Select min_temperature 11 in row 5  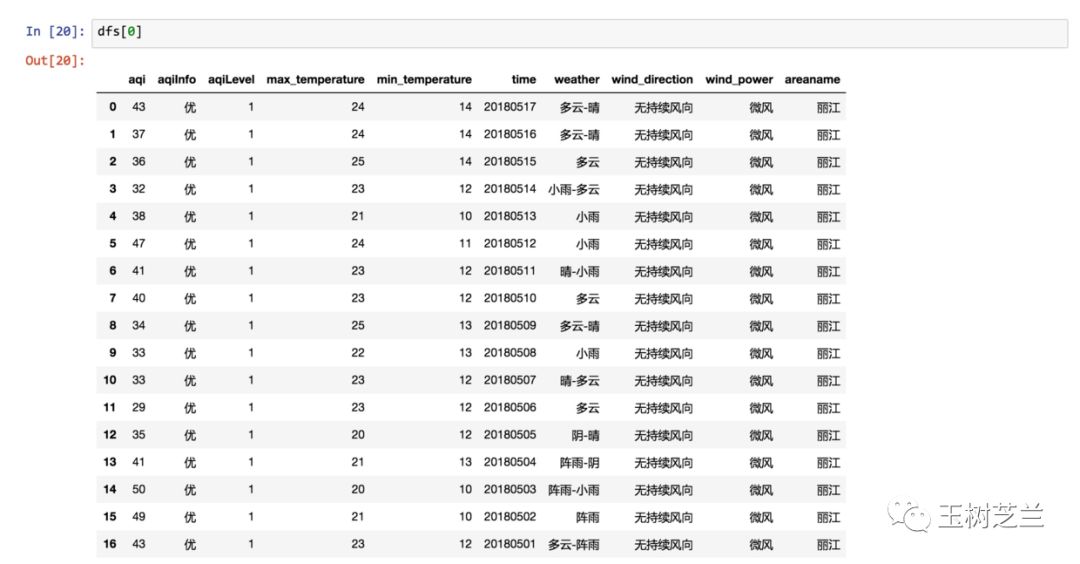coord(466,243)
